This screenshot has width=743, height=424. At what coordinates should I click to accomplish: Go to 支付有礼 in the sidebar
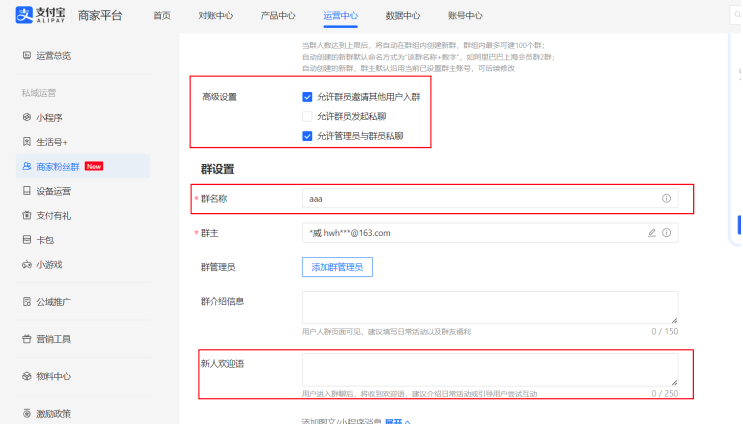tap(53, 215)
